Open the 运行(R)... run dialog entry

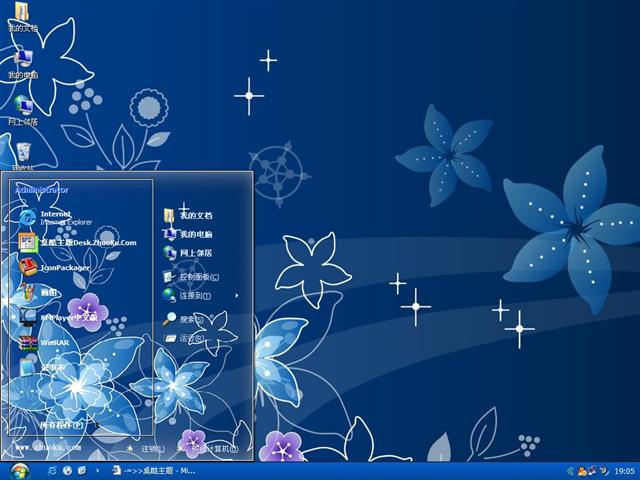(187, 338)
